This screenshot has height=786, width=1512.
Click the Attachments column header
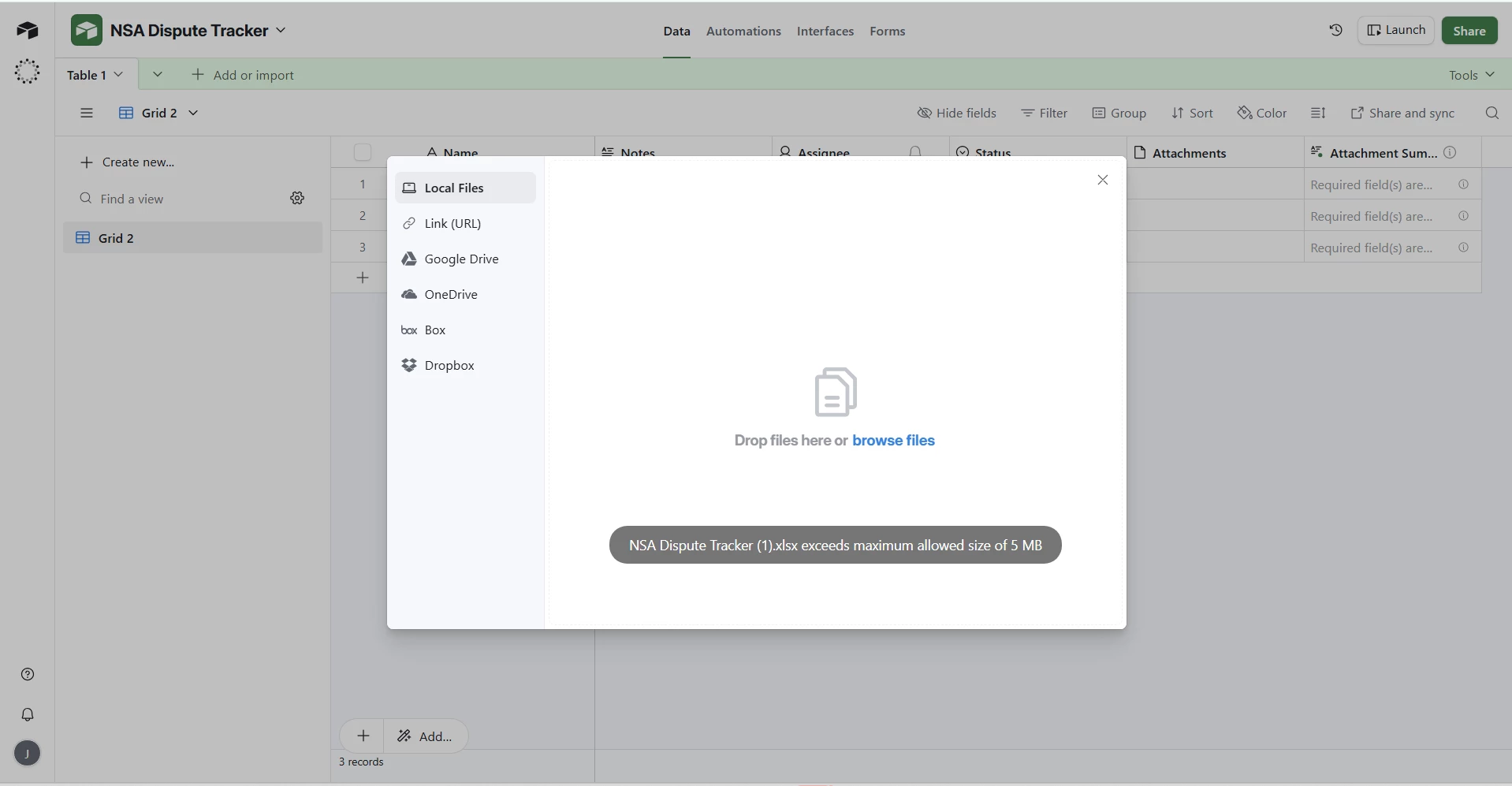(1215, 152)
